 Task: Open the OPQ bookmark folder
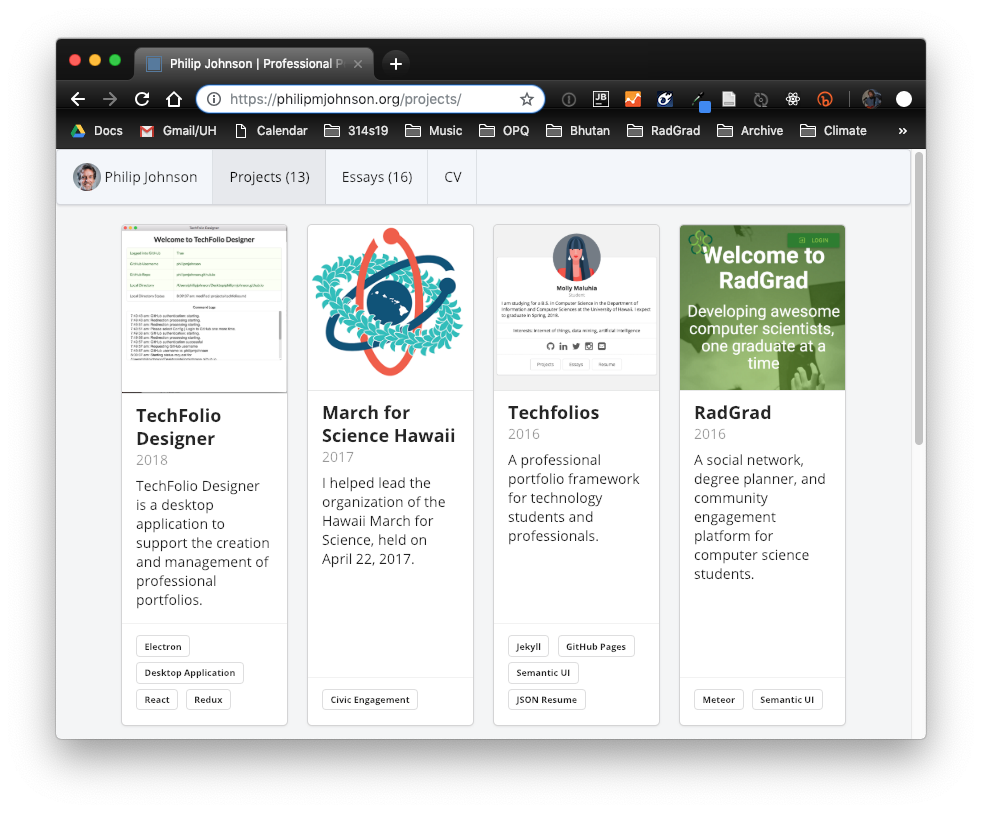coord(504,131)
